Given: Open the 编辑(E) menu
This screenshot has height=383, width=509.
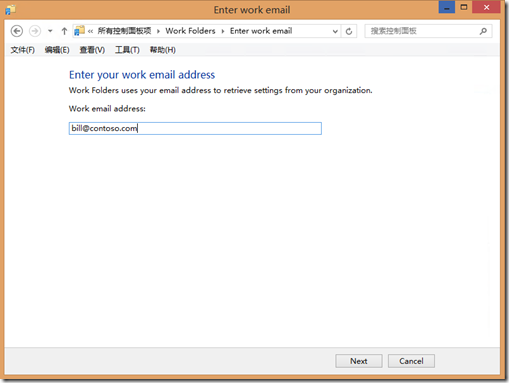Looking at the screenshot, I should pos(57,50).
